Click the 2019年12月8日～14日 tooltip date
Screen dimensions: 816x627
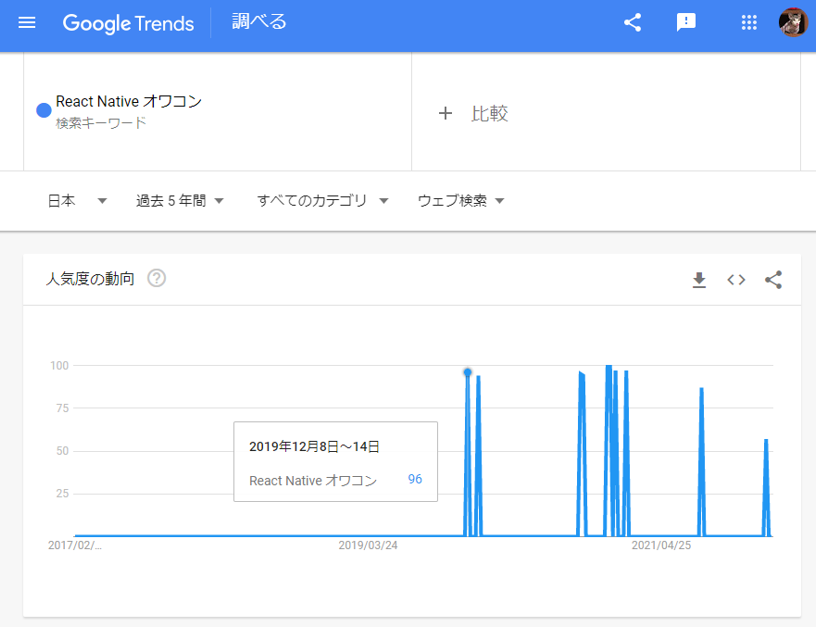(x=314, y=446)
